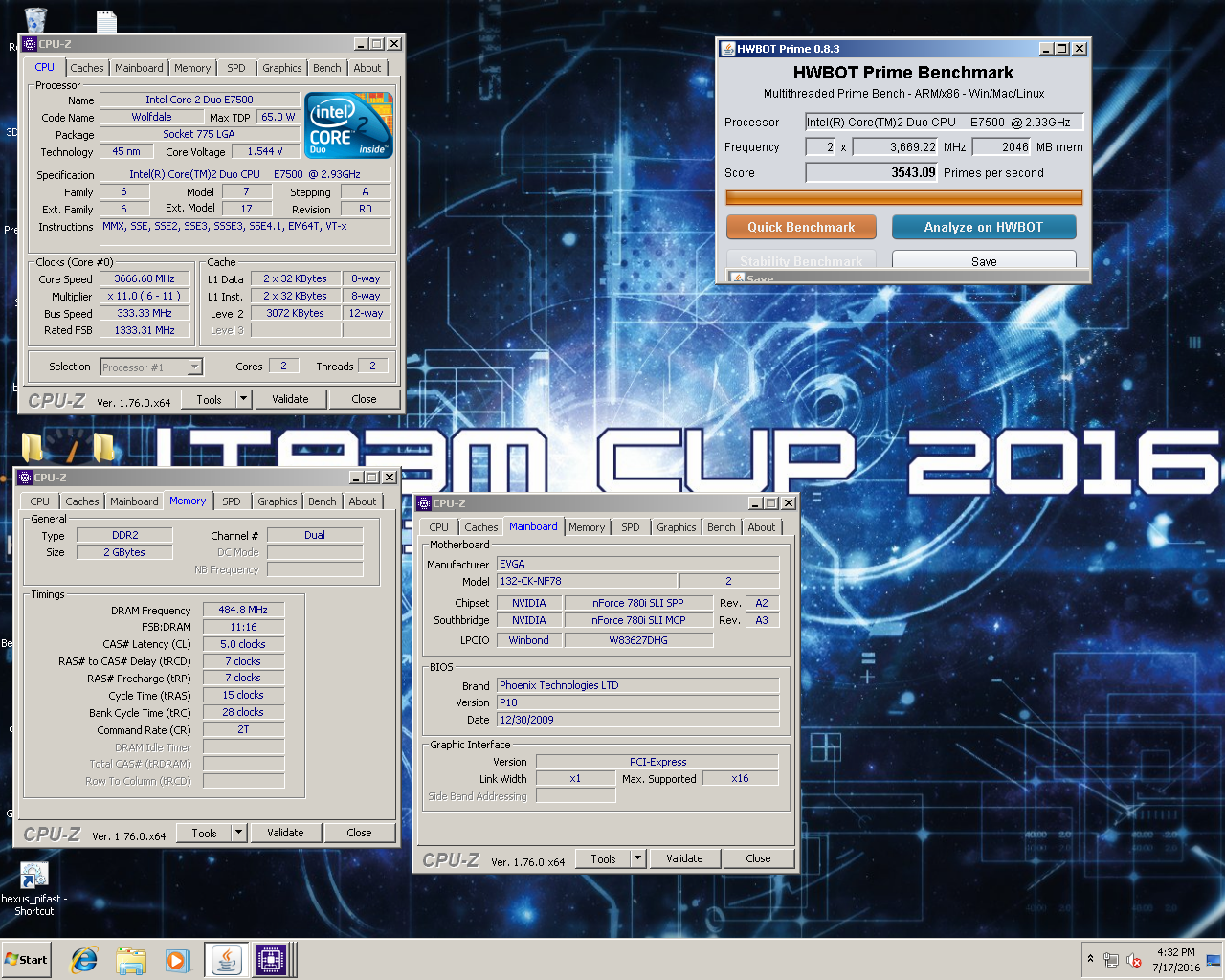Click the Winbond LPCIO value

point(528,640)
